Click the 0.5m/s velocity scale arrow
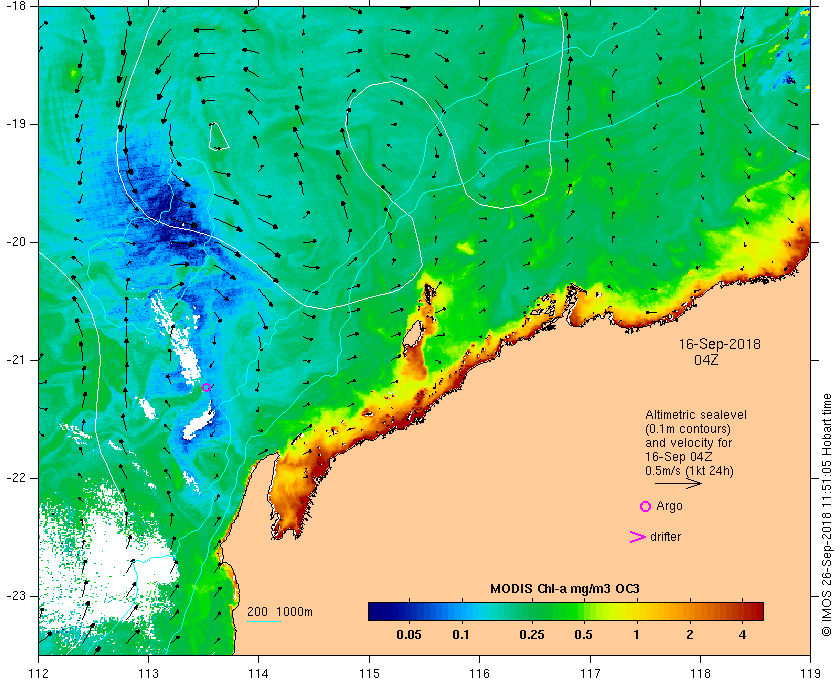This screenshot has width=840, height=680. tap(678, 484)
